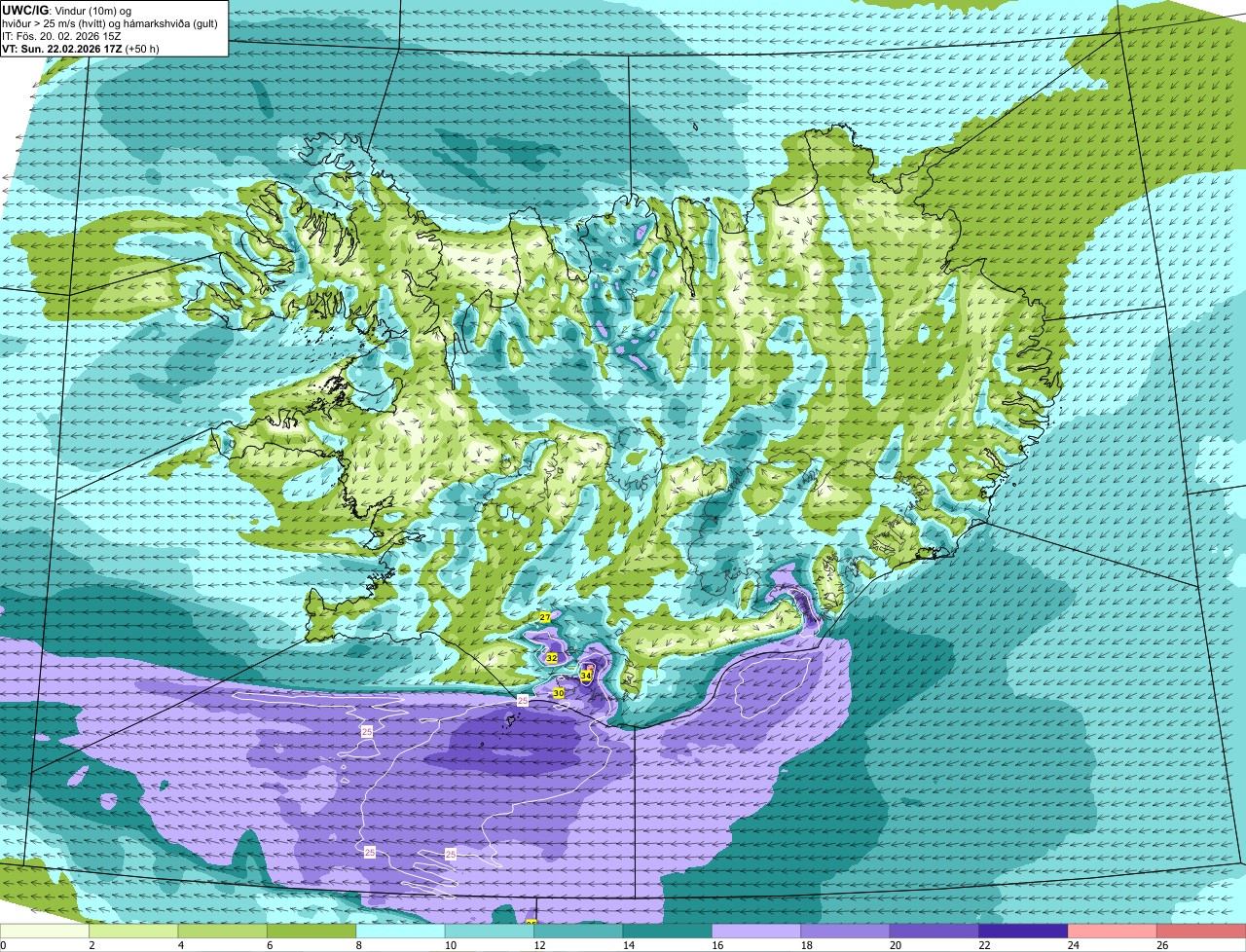Viewport: 1246px width, 952px height.
Task: Click the legend tick label '2'
Action: pos(92,945)
